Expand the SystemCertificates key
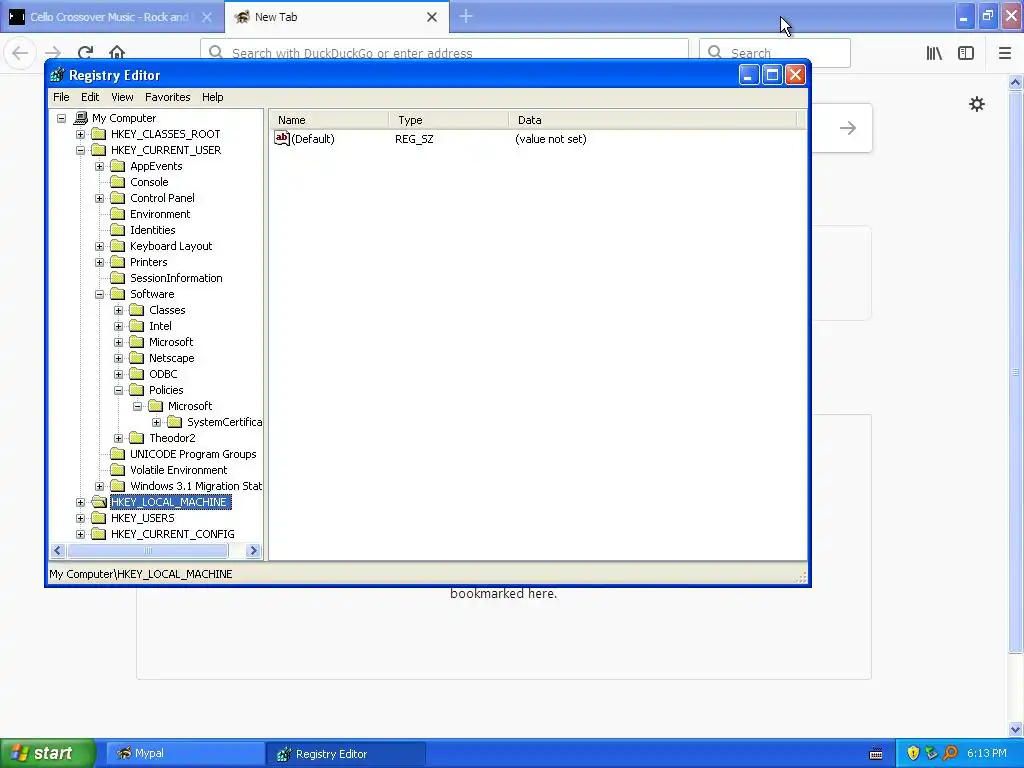Viewport: 1024px width, 768px height. 157,422
